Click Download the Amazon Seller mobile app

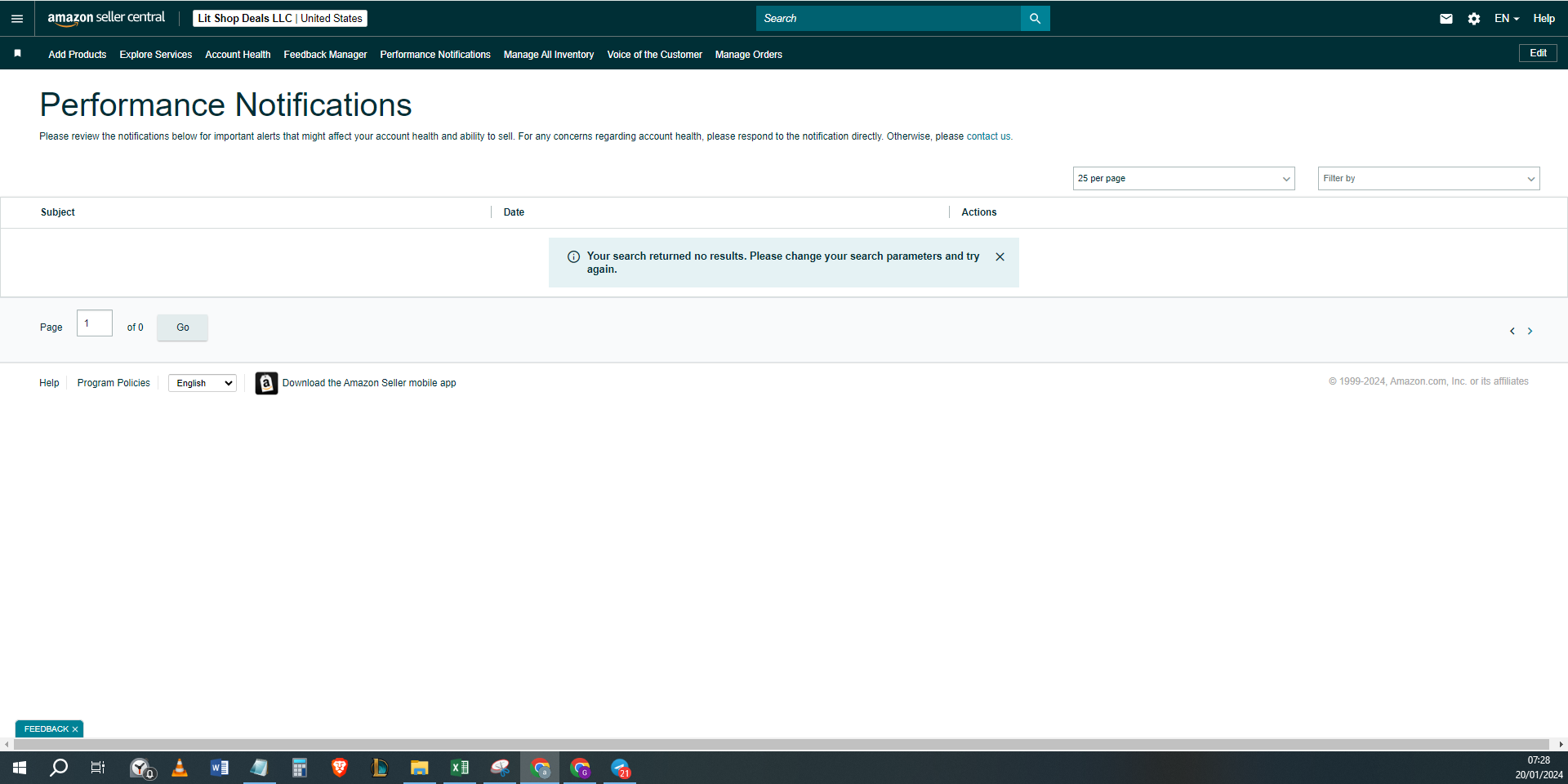pyautogui.click(x=369, y=383)
